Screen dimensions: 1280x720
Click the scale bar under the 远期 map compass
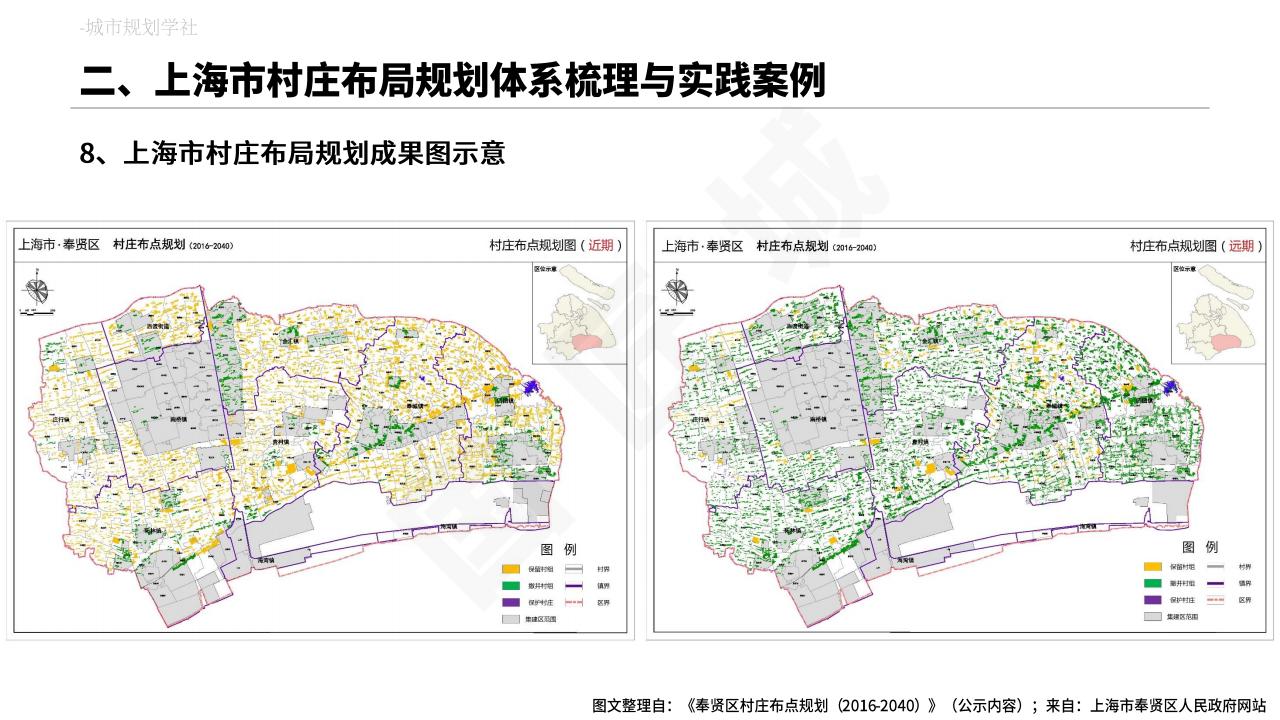677,312
